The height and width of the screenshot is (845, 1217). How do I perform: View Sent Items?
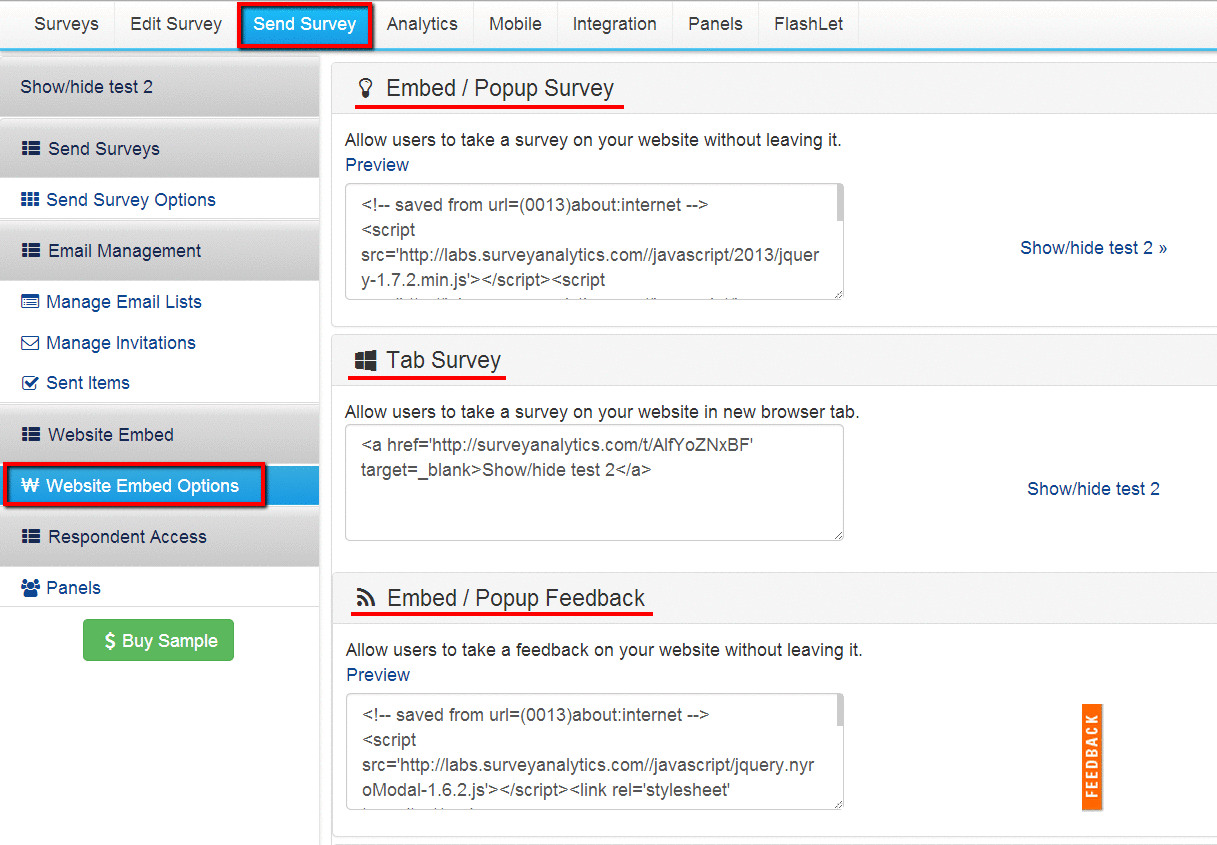88,383
